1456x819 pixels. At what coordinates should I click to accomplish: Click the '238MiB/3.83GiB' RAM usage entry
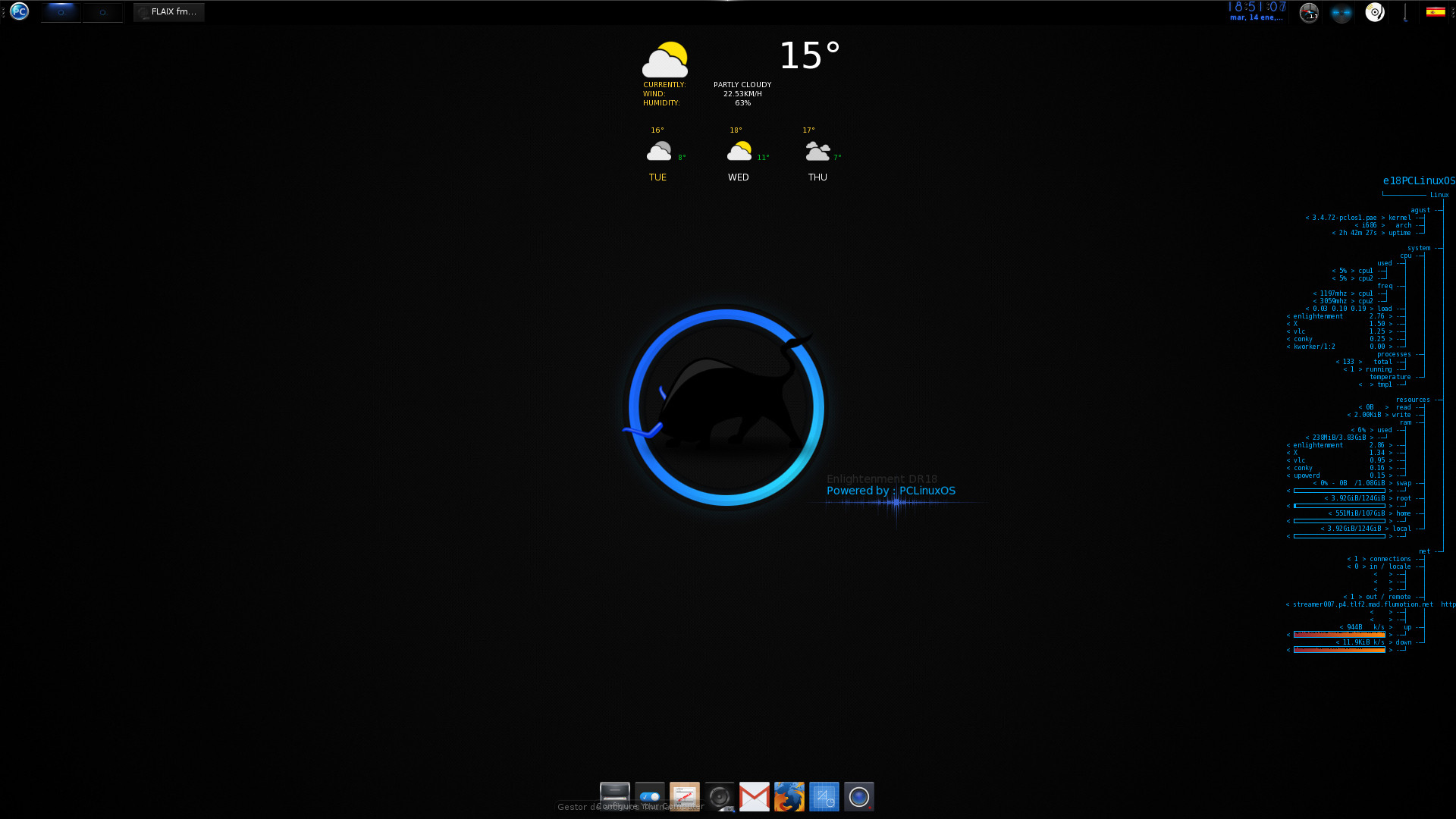[x=1338, y=438]
